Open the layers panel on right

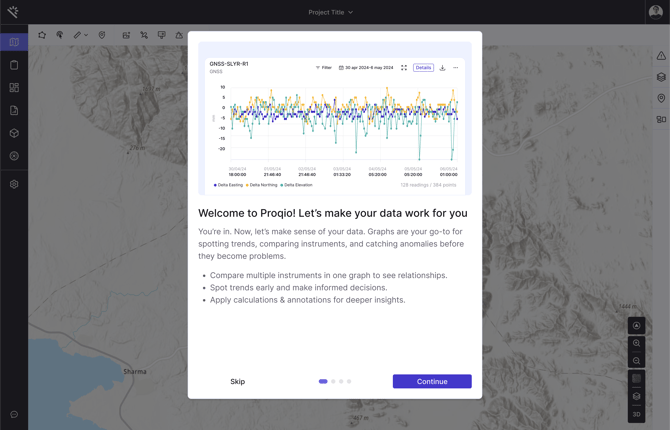point(661,77)
